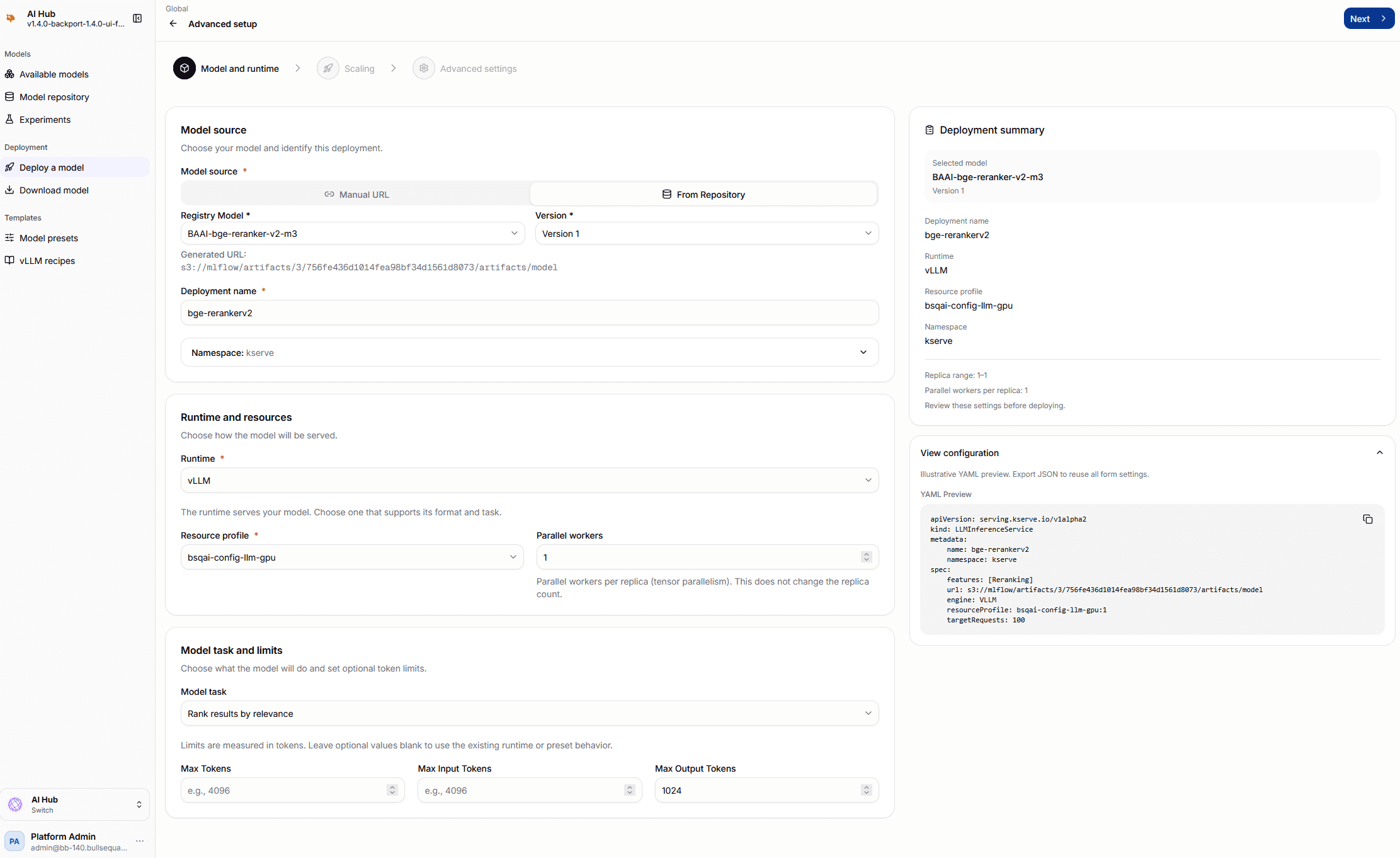Viewport: 1400px width, 858px height.
Task: Open the Resource profile dropdown
Action: 352,557
